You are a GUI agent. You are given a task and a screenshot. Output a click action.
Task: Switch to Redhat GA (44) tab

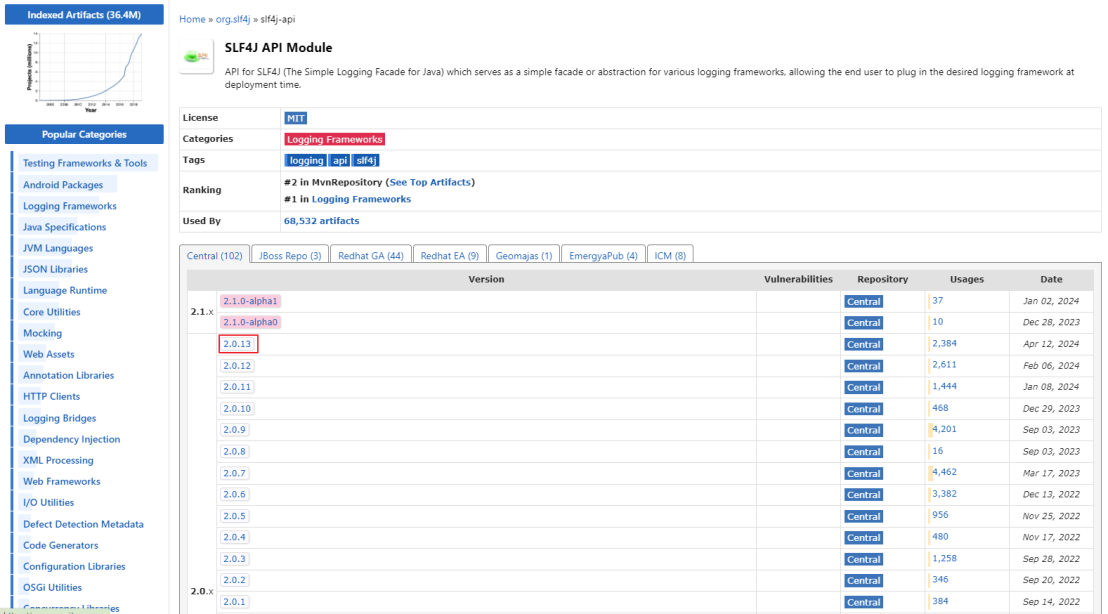[370, 256]
